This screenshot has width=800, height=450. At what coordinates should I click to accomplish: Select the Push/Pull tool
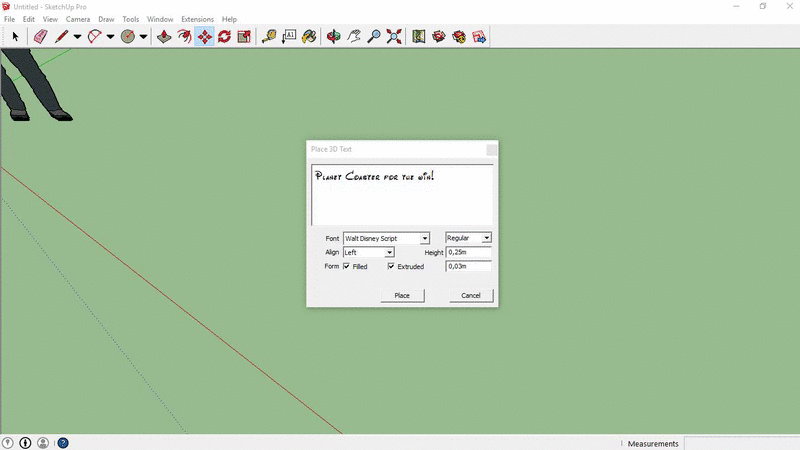pyautogui.click(x=164, y=36)
